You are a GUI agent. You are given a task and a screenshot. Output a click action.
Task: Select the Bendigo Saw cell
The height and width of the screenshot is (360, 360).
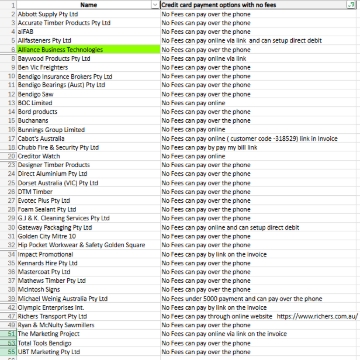[88, 94]
